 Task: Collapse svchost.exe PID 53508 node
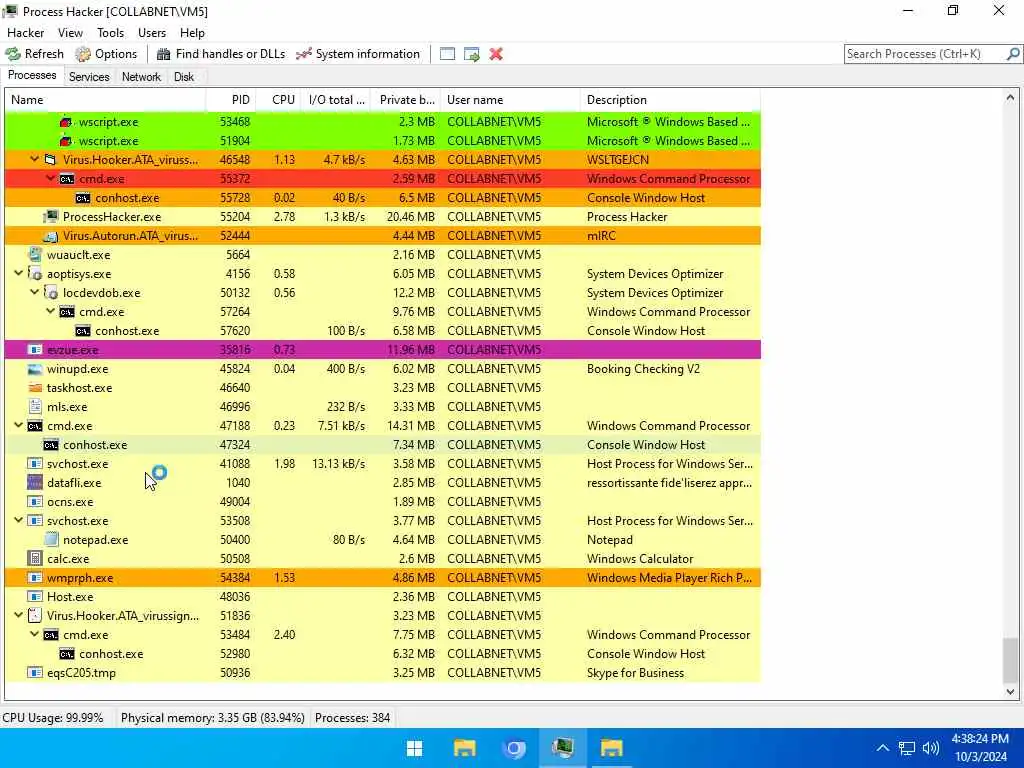coord(18,520)
